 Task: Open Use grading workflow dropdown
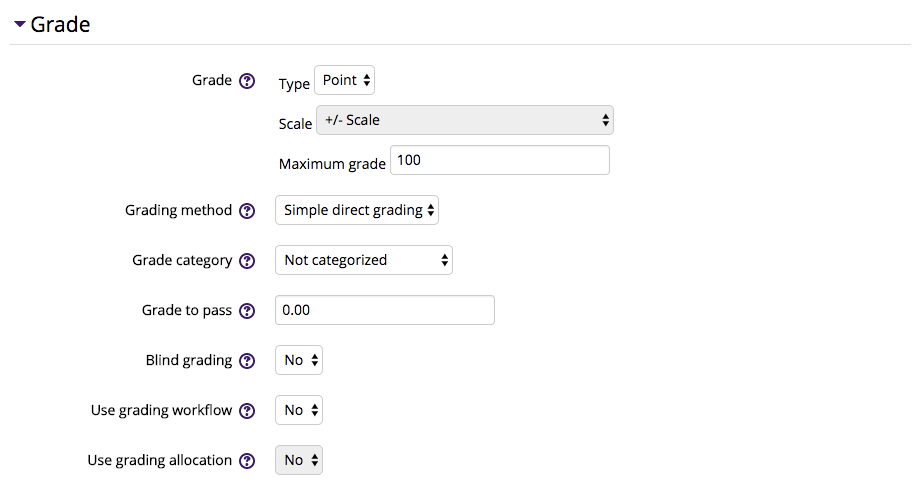299,410
